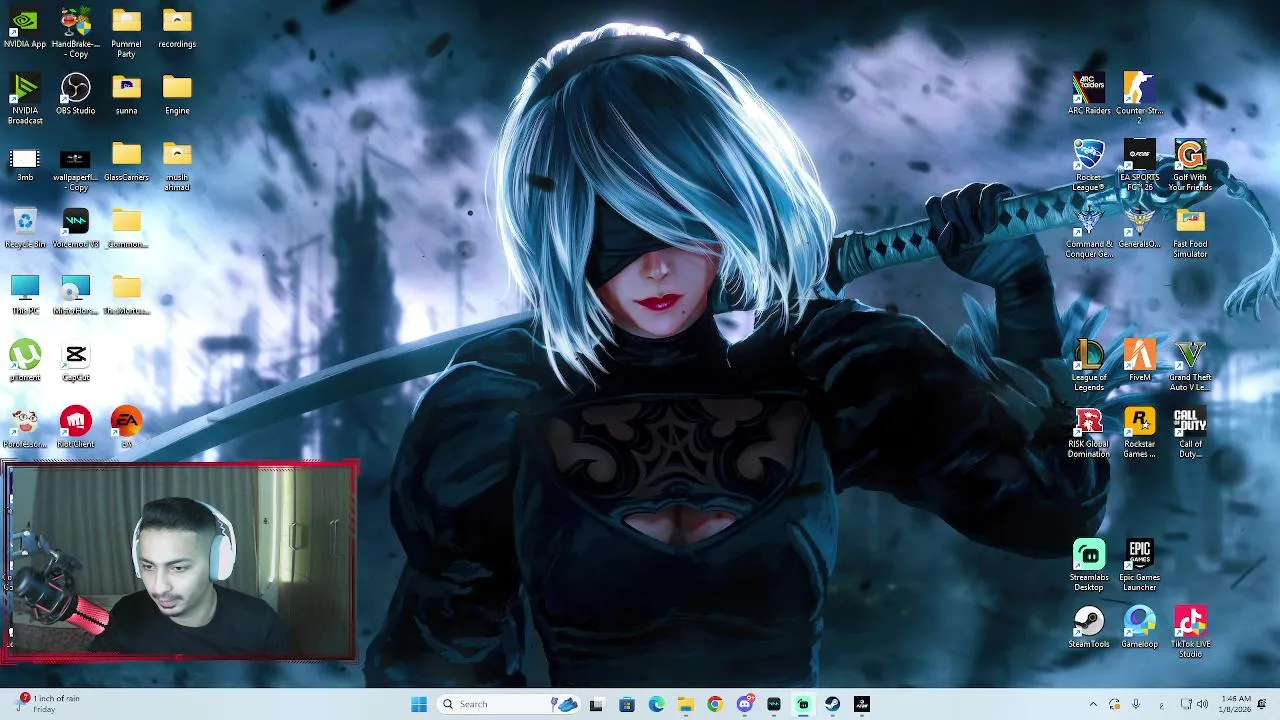This screenshot has width=1280, height=720.
Task: Select the Riot Client shortcut
Action: pyautogui.click(x=75, y=428)
